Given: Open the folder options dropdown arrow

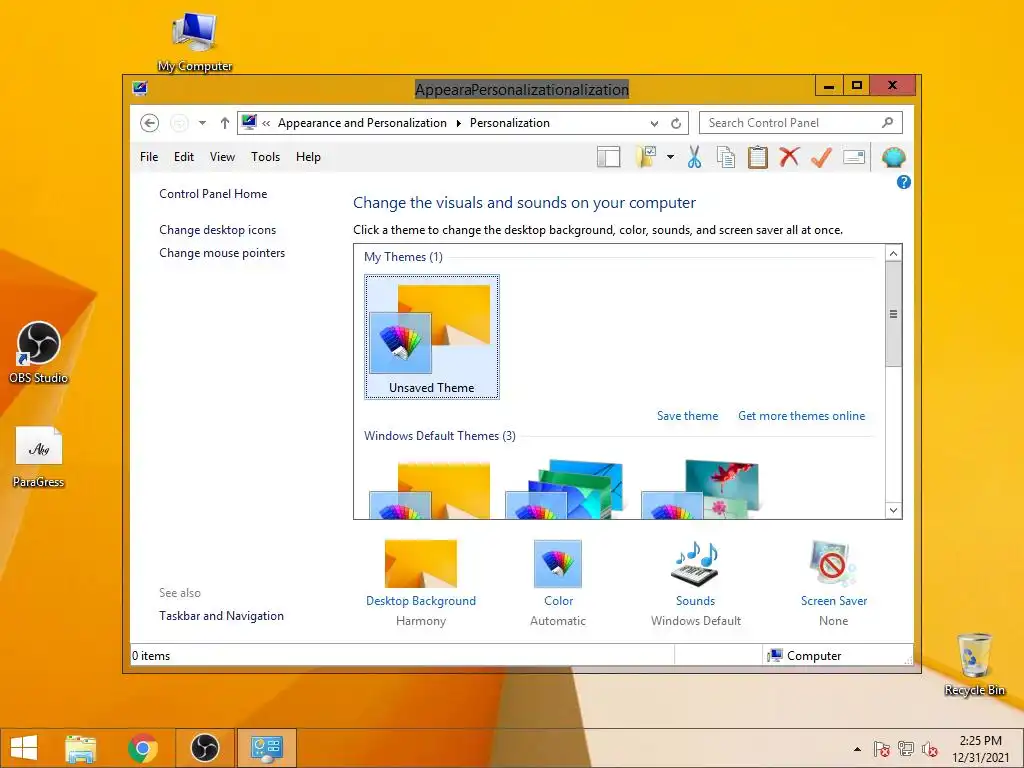Looking at the screenshot, I should coord(670,157).
